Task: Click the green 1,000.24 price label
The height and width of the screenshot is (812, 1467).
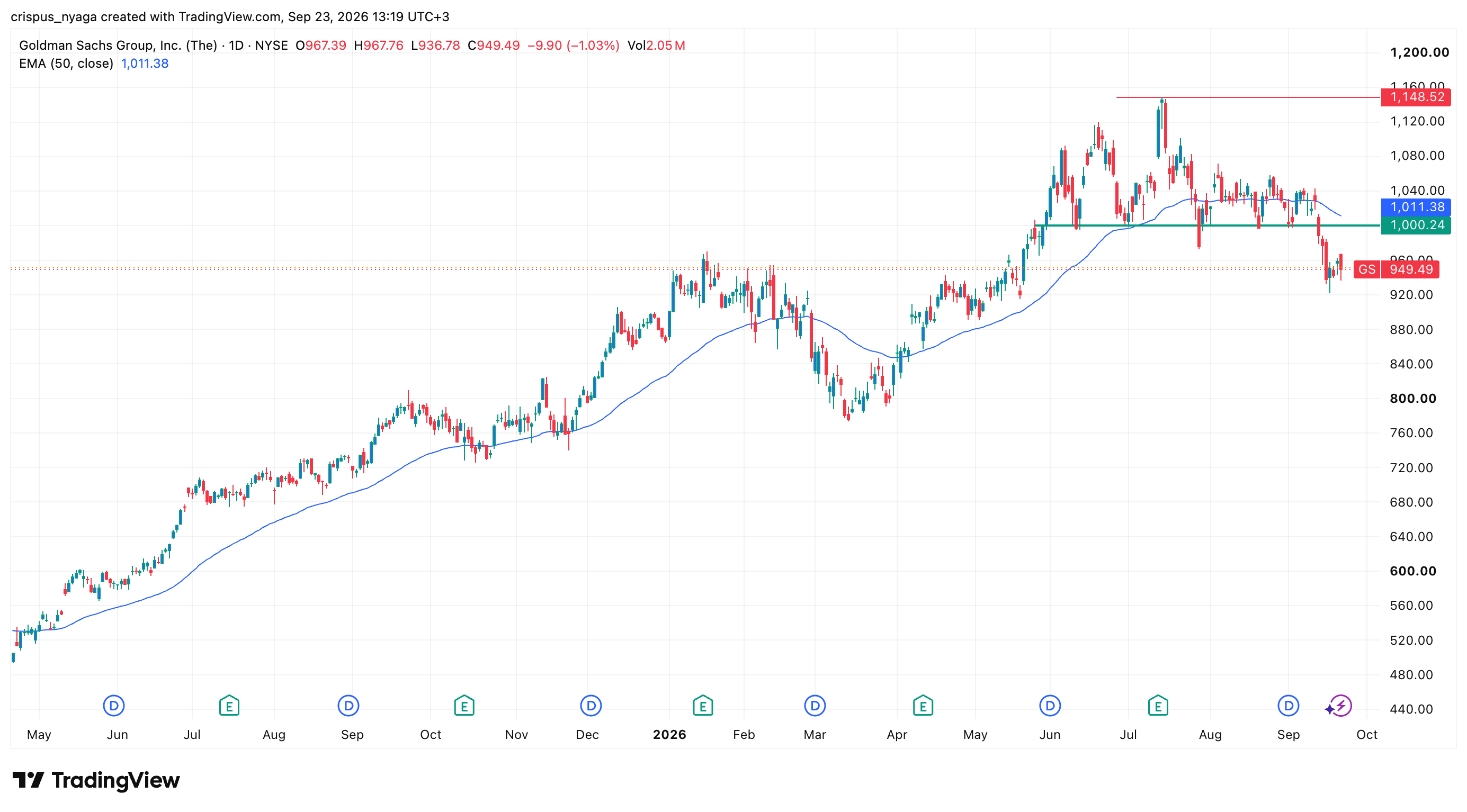Action: (x=1416, y=225)
